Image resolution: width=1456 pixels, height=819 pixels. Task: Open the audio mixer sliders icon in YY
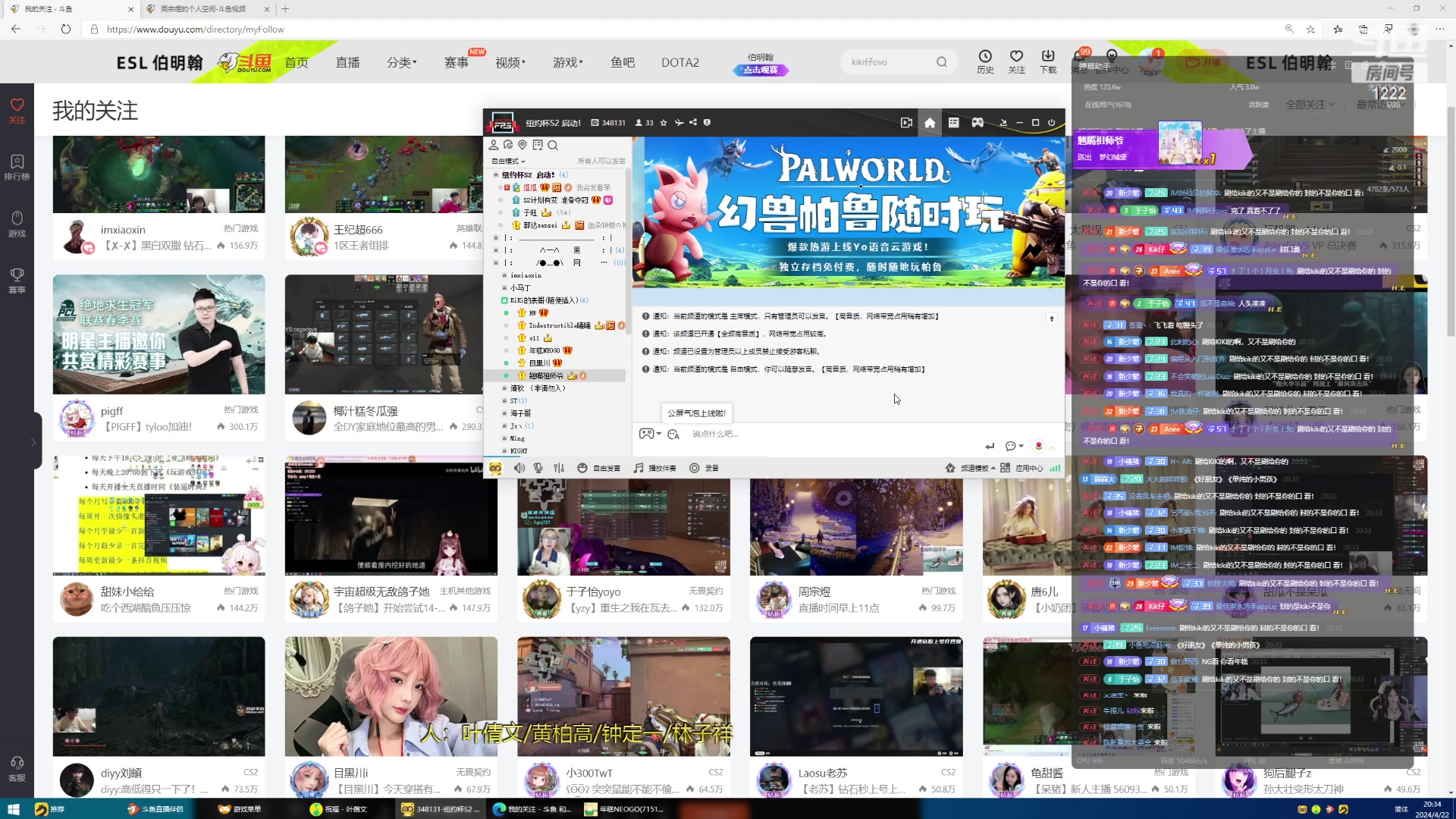(x=560, y=468)
